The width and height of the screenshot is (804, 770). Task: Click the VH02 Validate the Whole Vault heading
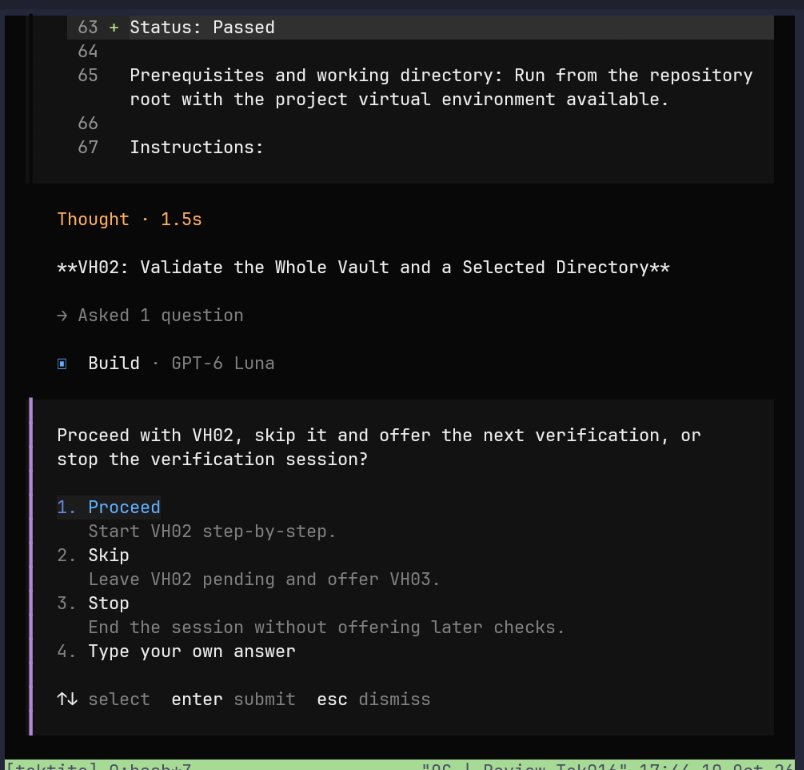click(363, 268)
